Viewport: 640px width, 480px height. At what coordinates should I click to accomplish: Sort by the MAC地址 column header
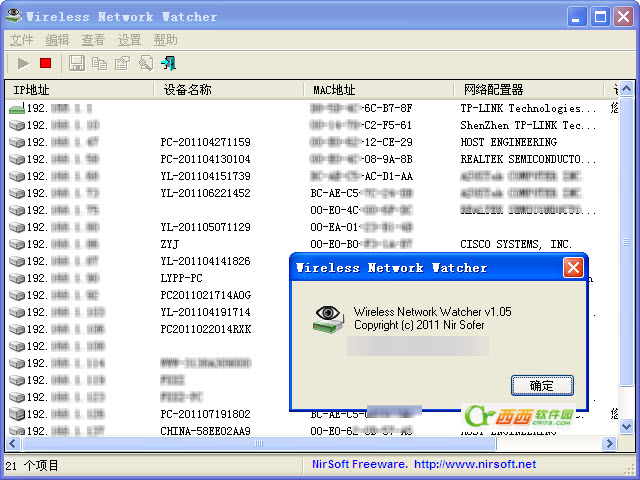(x=379, y=90)
